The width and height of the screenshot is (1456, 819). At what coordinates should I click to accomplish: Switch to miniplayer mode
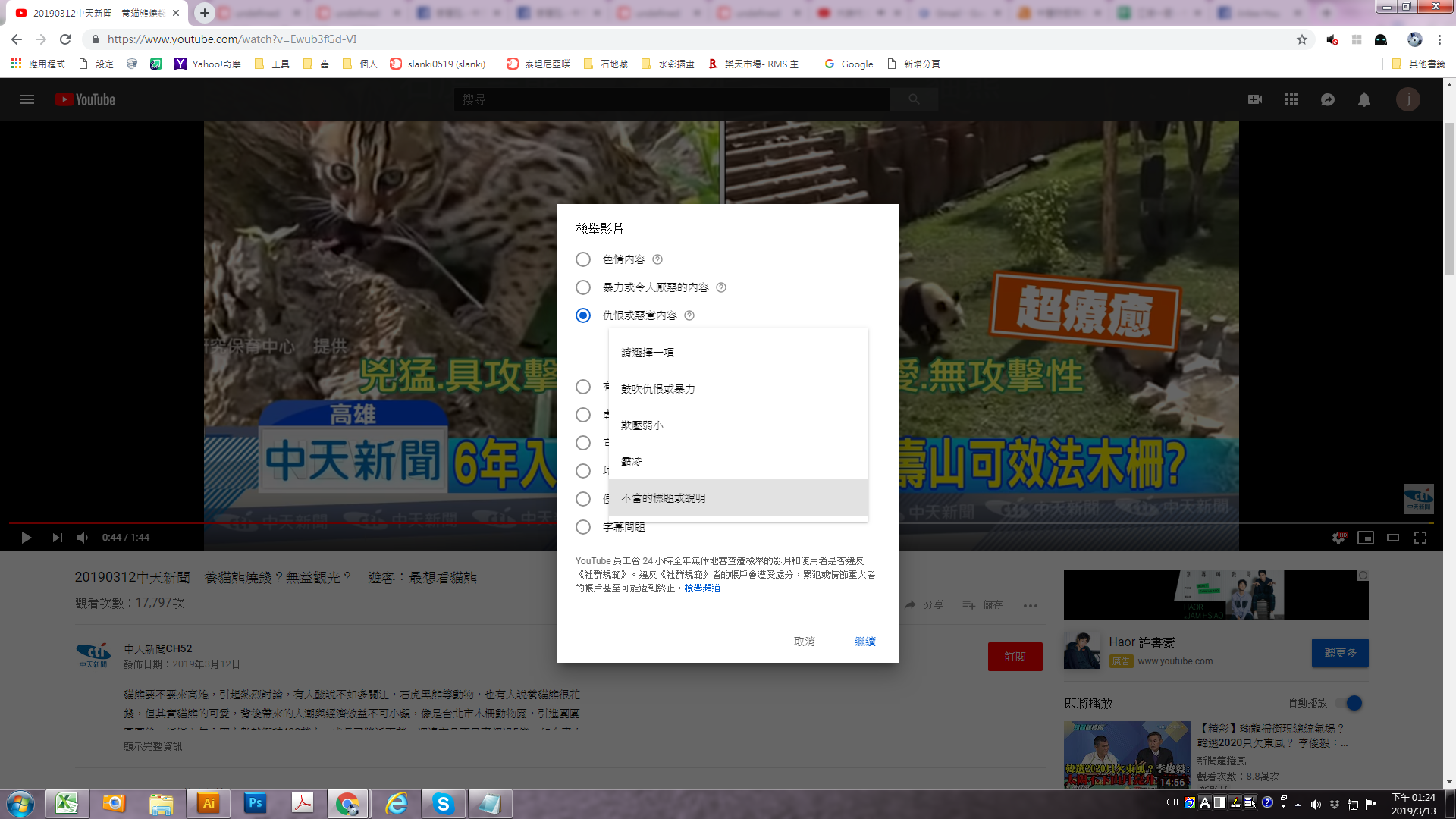[1366, 538]
